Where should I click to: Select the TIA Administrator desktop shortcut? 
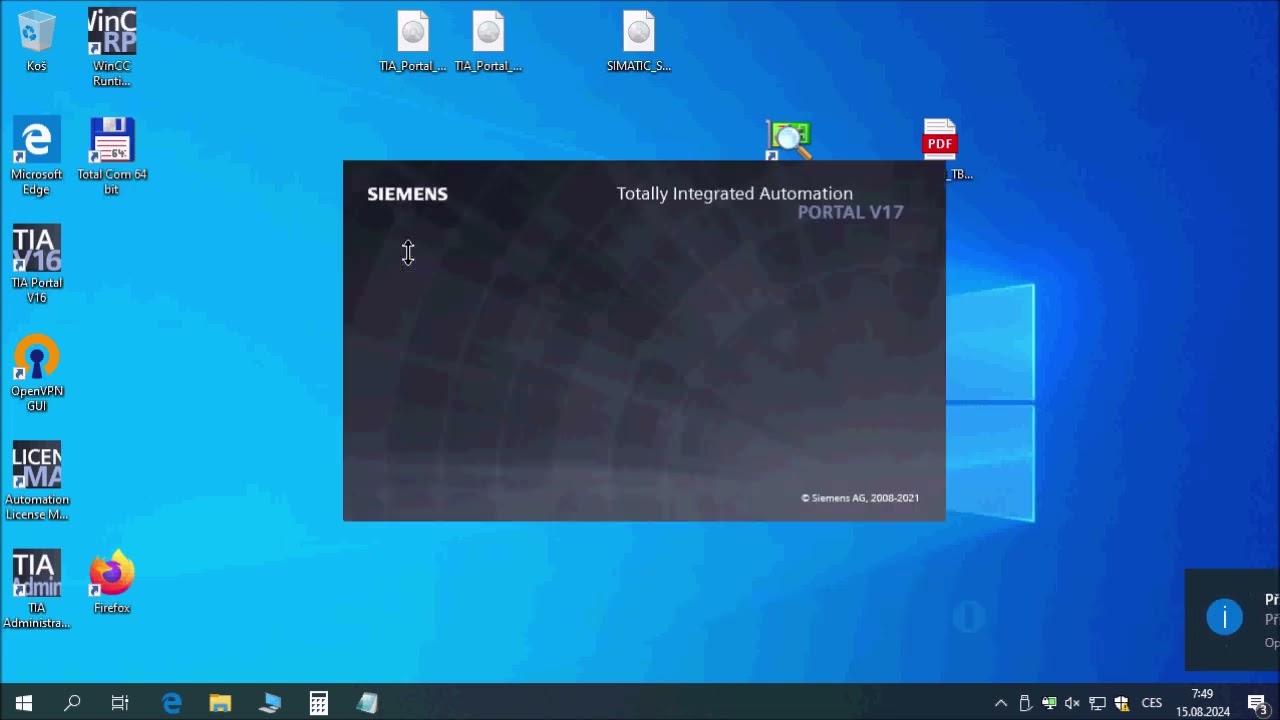(x=37, y=589)
